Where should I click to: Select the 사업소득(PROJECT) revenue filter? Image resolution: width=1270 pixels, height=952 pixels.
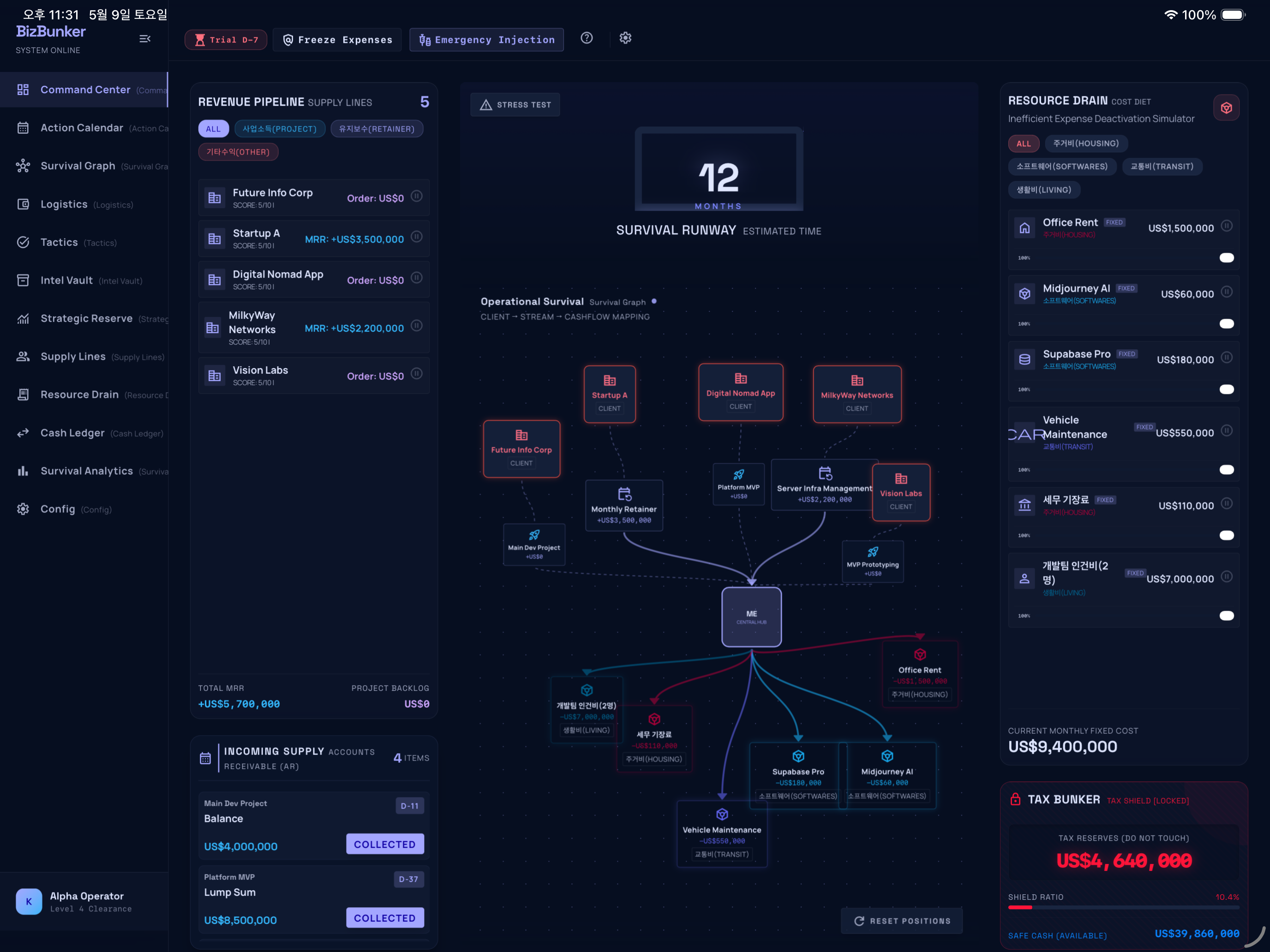pos(280,129)
